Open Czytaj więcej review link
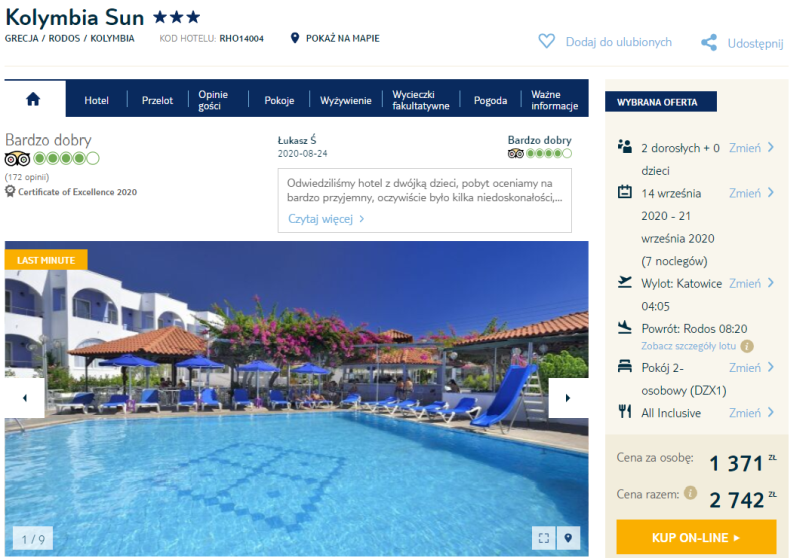Screen dimensions: 790x558 click(325, 219)
